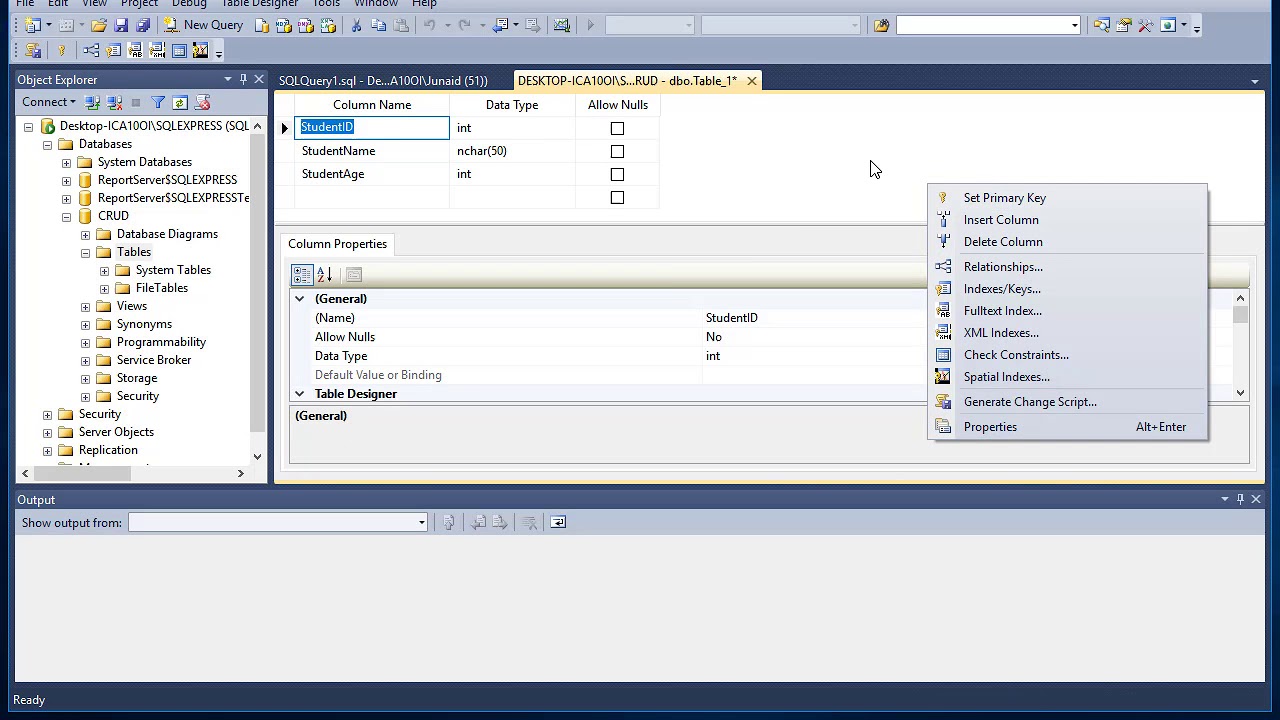Screen dimensions: 1280x720
Task: Click the Toolbox wrench icon
Action: 1145,25
